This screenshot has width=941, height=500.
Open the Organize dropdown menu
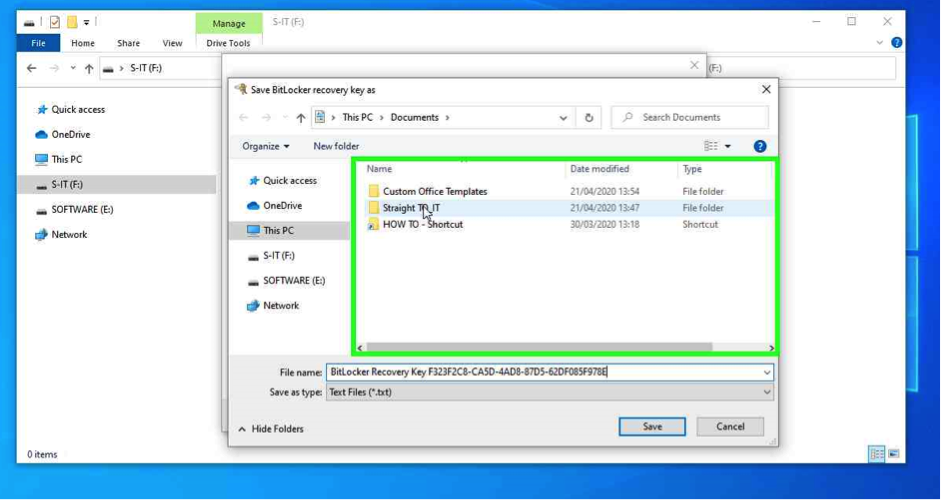[265, 146]
